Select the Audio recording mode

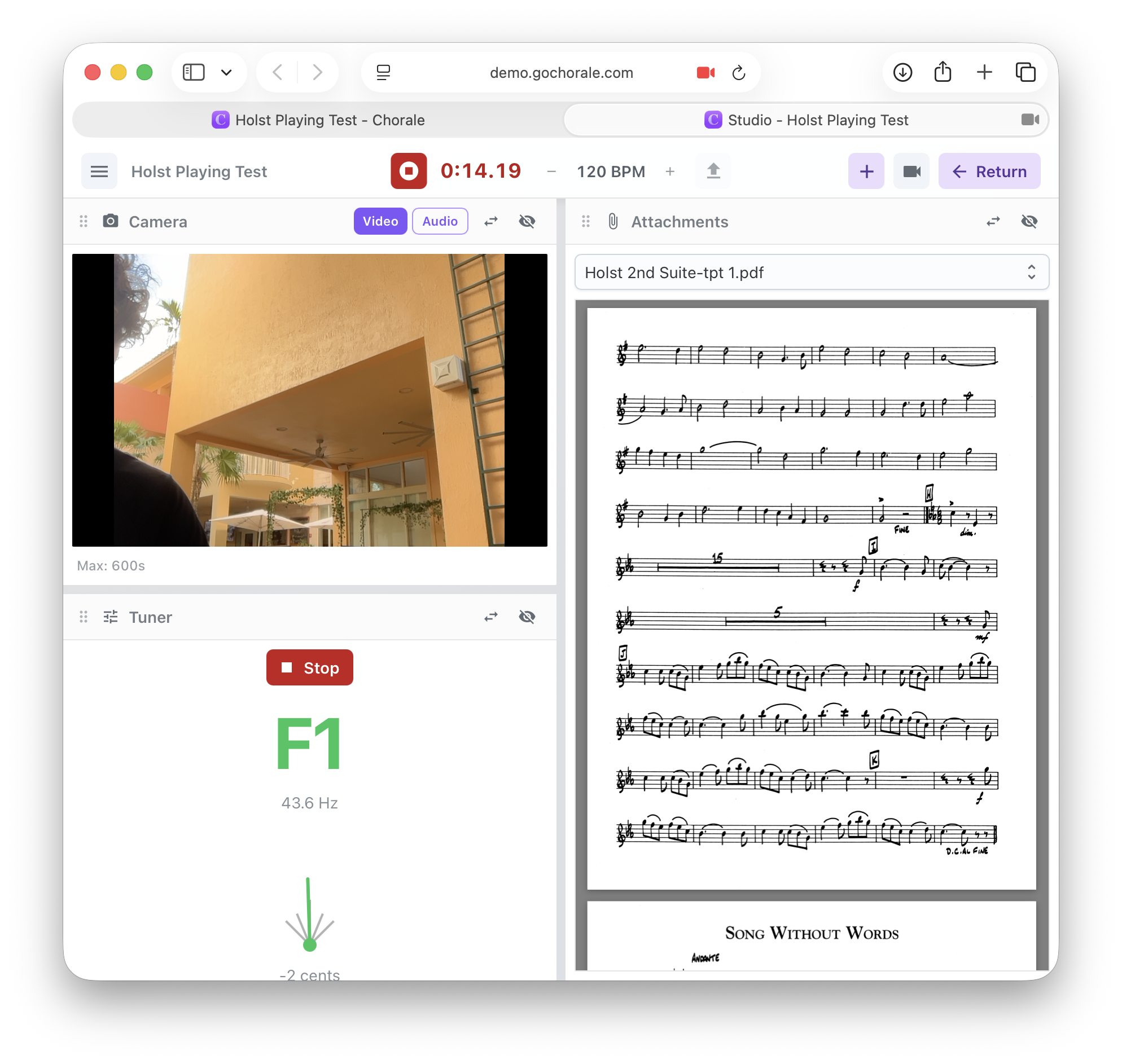point(439,221)
